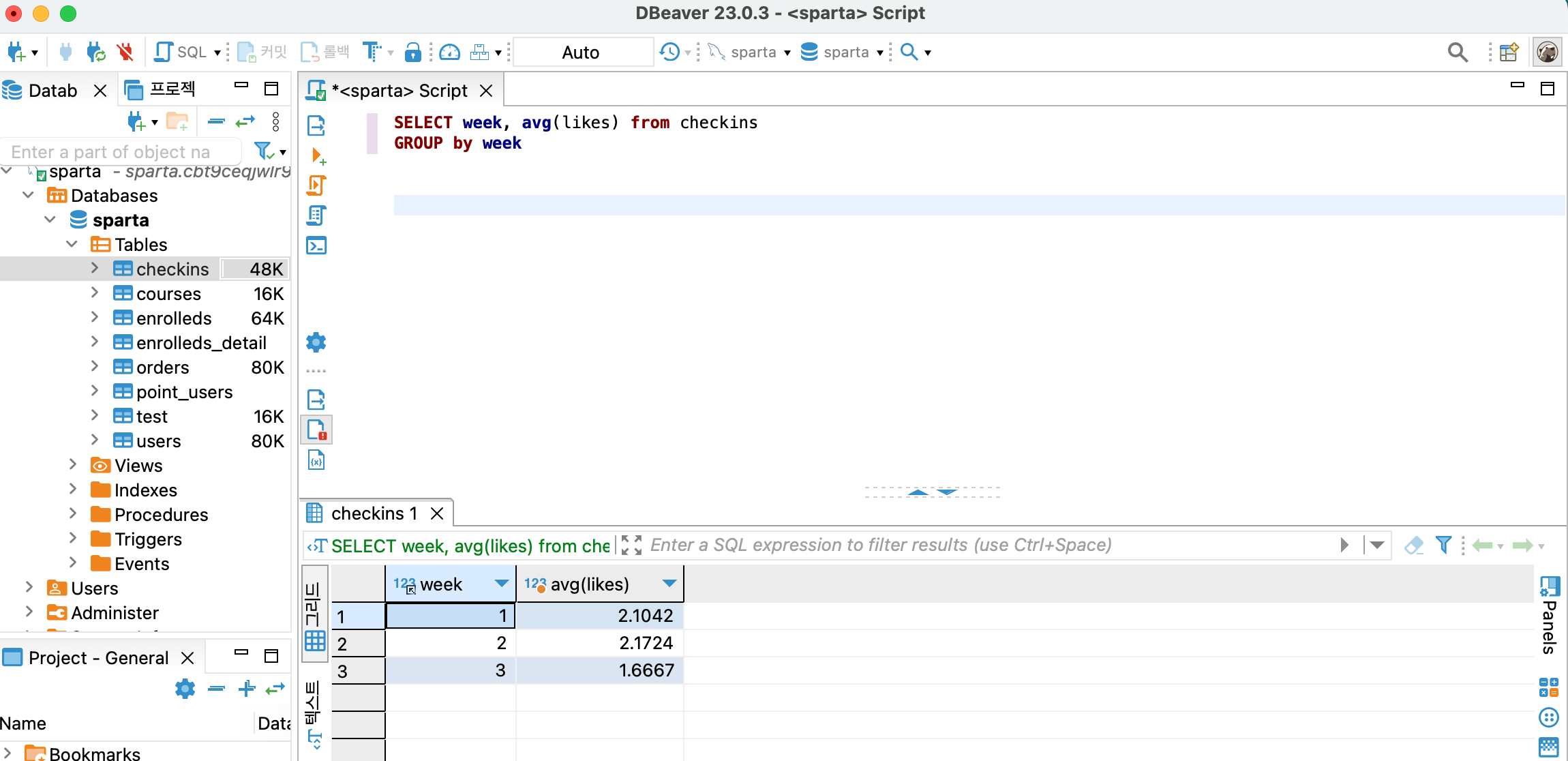Select the orders table
Image resolution: width=1568 pixels, height=761 pixels.
click(x=162, y=368)
